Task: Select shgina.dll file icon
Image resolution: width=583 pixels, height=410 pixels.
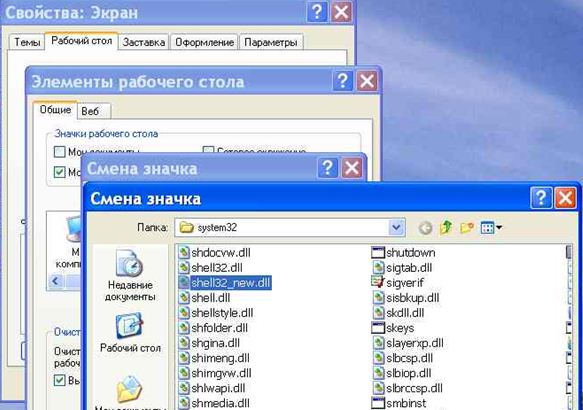Action: click(x=184, y=343)
